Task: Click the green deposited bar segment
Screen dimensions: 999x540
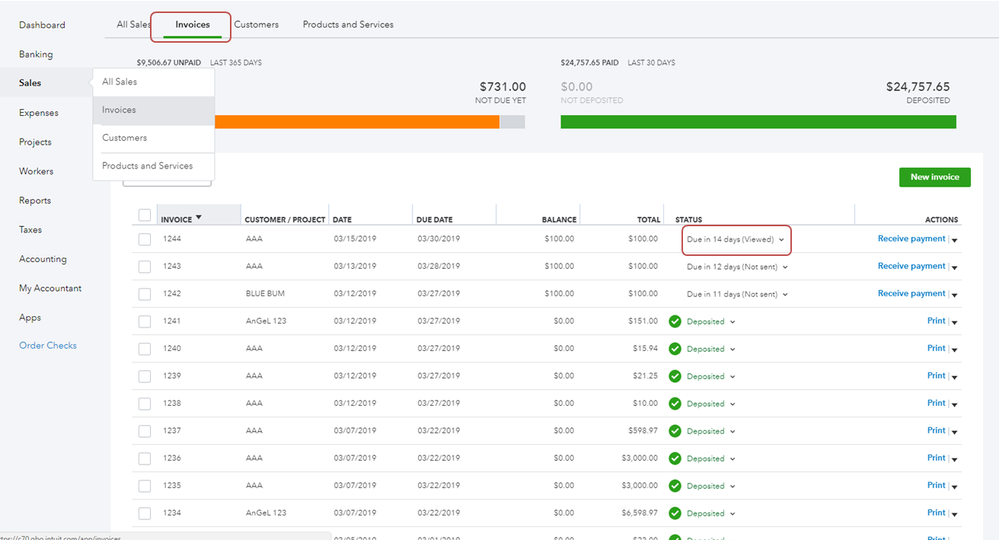Action: click(757, 122)
